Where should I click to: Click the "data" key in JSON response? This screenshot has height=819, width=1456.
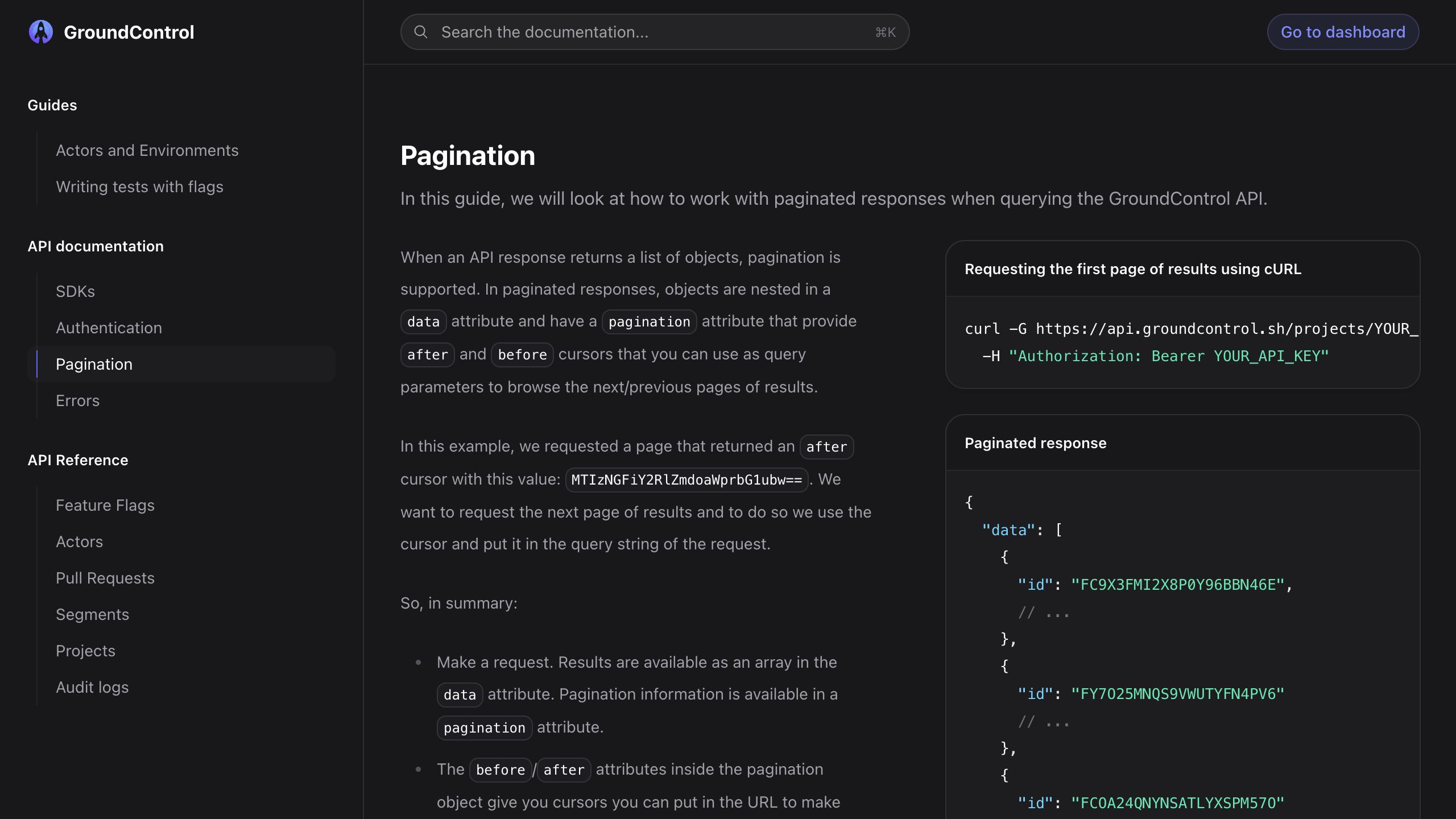pyautogui.click(x=1008, y=530)
